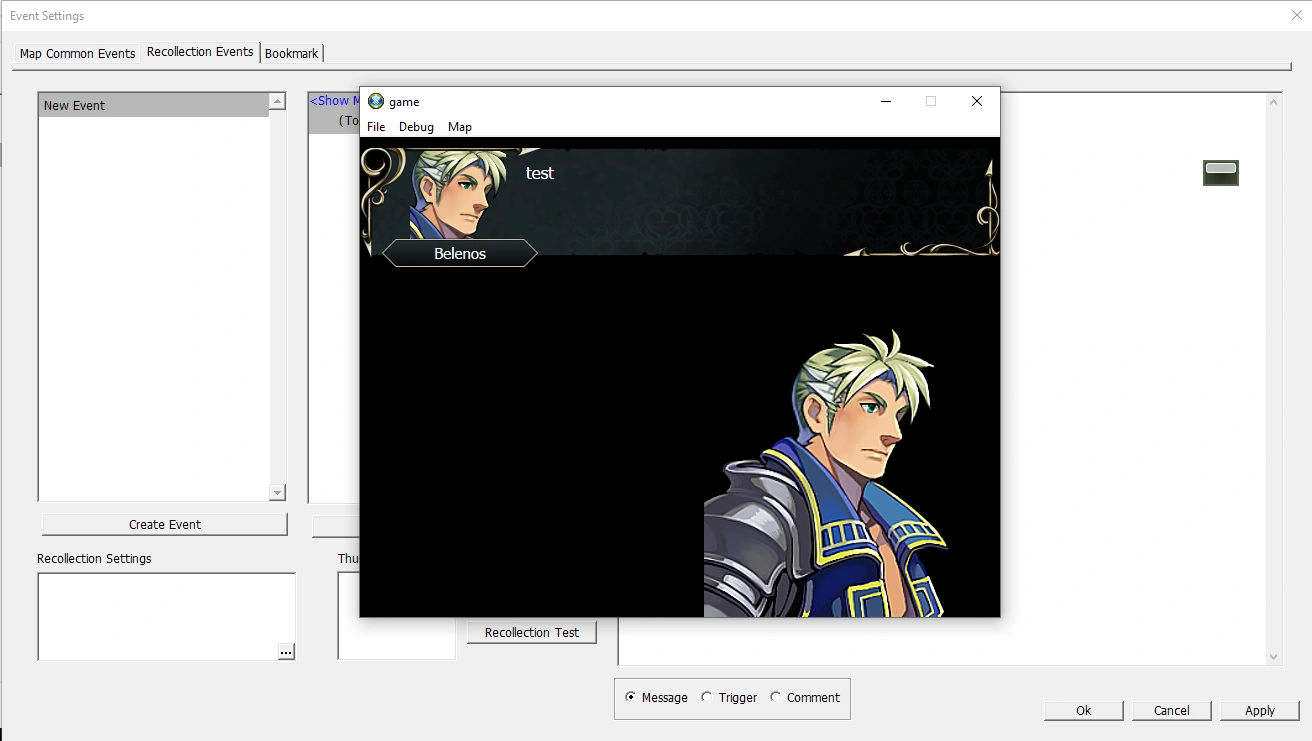Open the File menu in game window
Image resolution: width=1312 pixels, height=741 pixels.
tap(376, 127)
